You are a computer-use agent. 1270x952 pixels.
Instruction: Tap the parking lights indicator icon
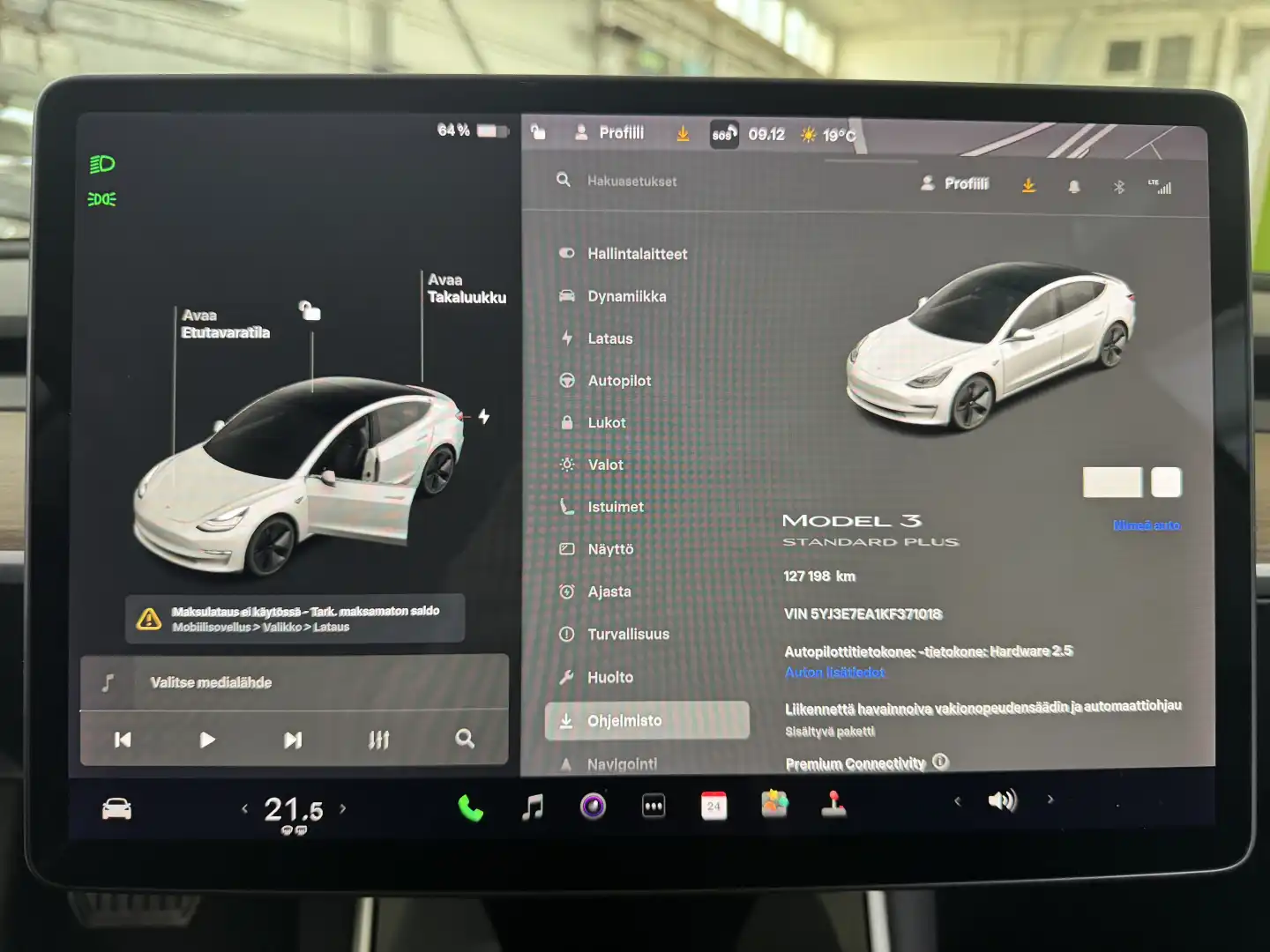[102, 199]
